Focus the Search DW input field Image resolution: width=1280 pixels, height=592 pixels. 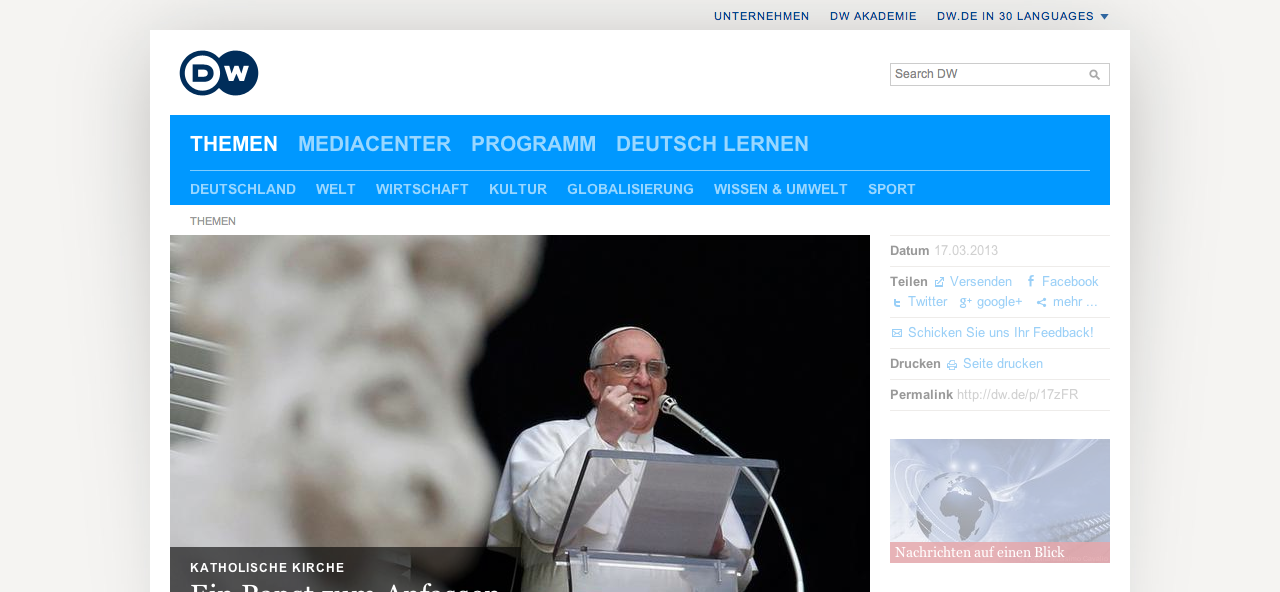pos(985,74)
